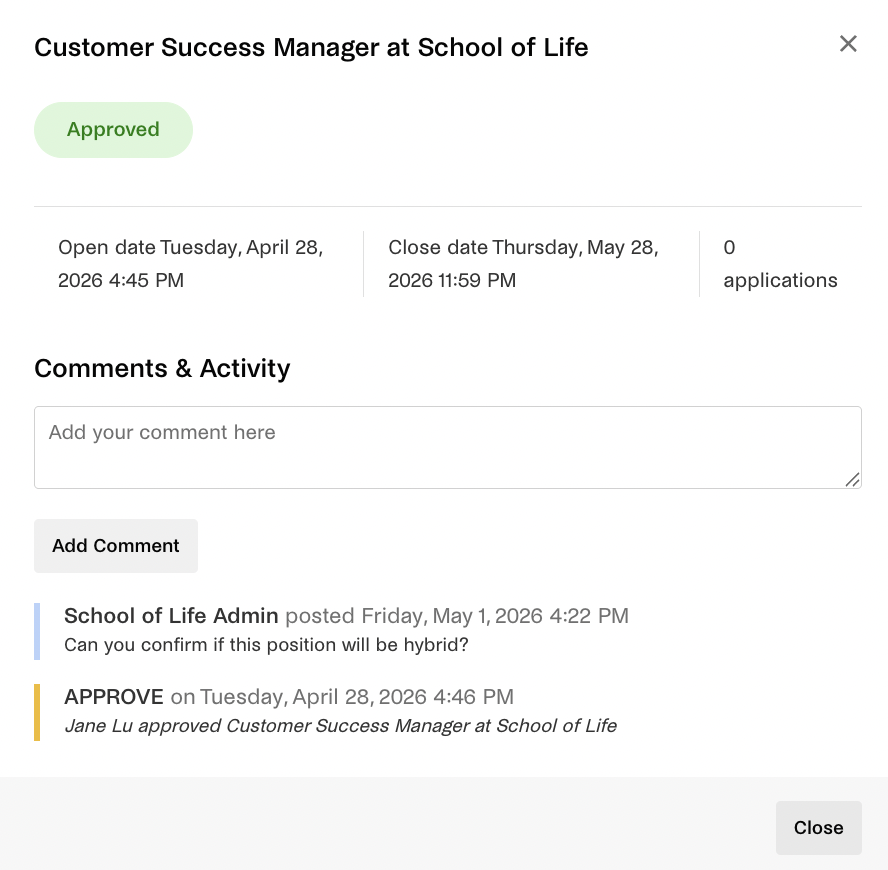Click the Close button at bottom
The height and width of the screenshot is (870, 888).
818,828
